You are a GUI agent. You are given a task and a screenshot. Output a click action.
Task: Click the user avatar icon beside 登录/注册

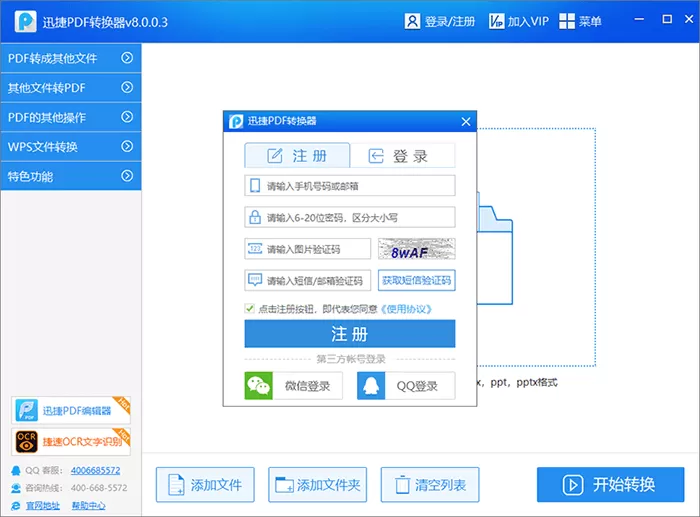click(412, 21)
